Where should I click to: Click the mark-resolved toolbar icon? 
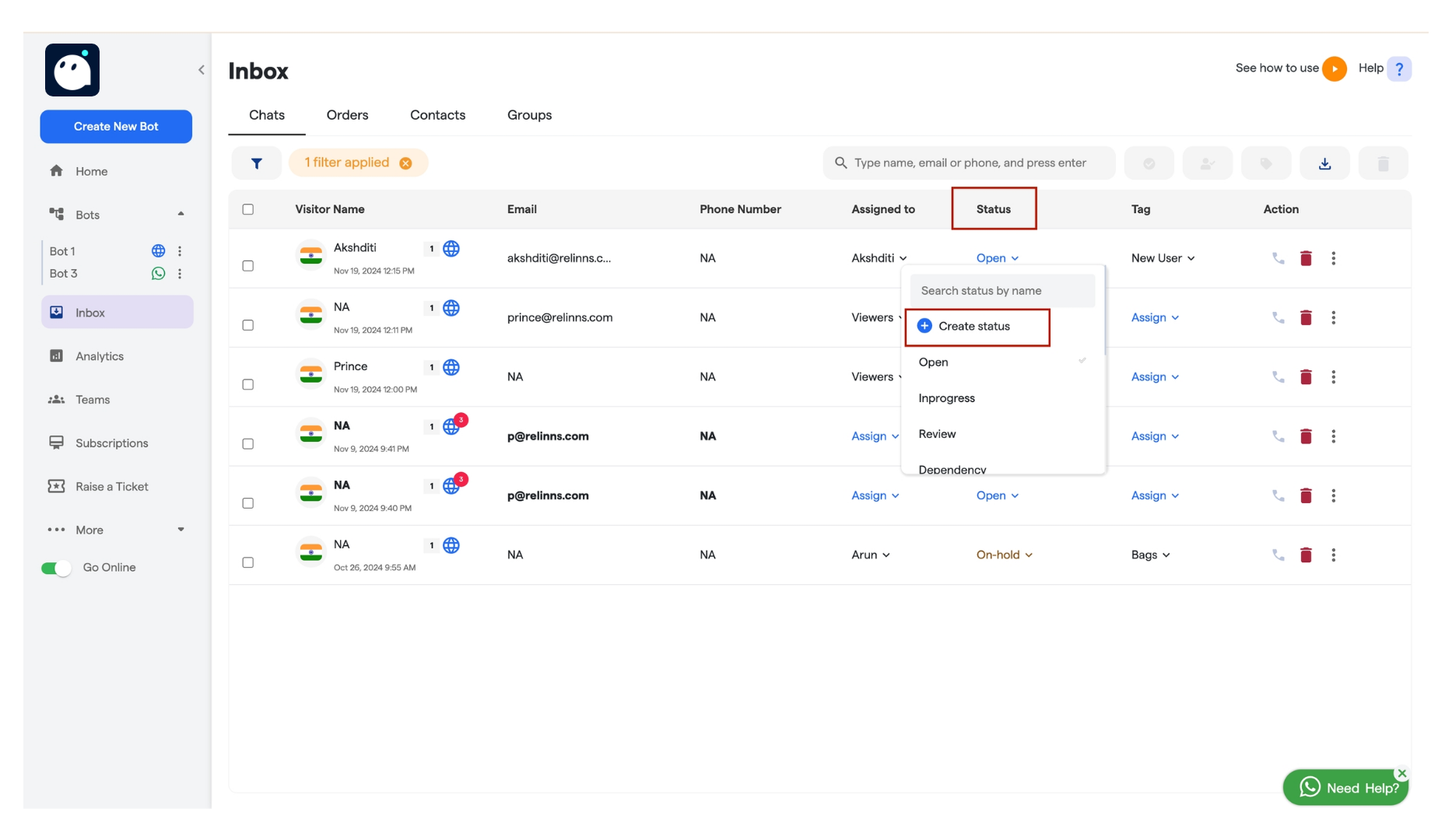tap(1149, 163)
